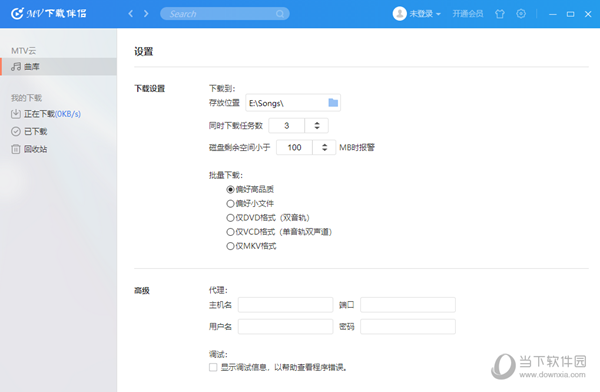Select 仅DVD格式 radio option

(x=268, y=218)
